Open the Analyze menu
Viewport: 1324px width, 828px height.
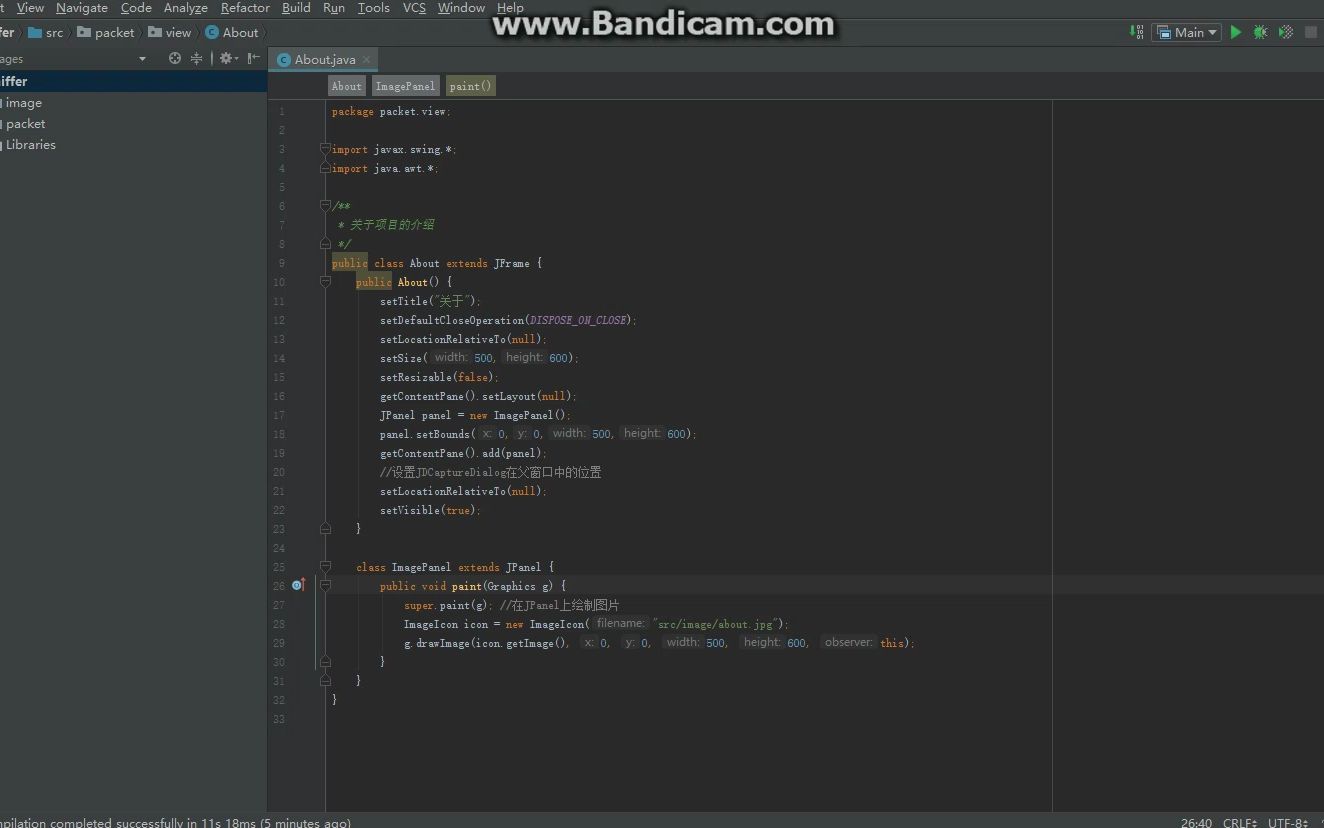(186, 8)
